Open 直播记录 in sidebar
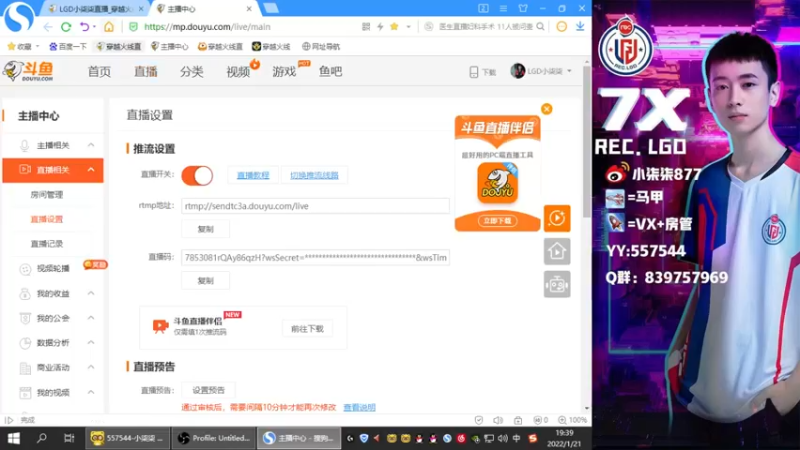This screenshot has width=800, height=450. [46, 243]
